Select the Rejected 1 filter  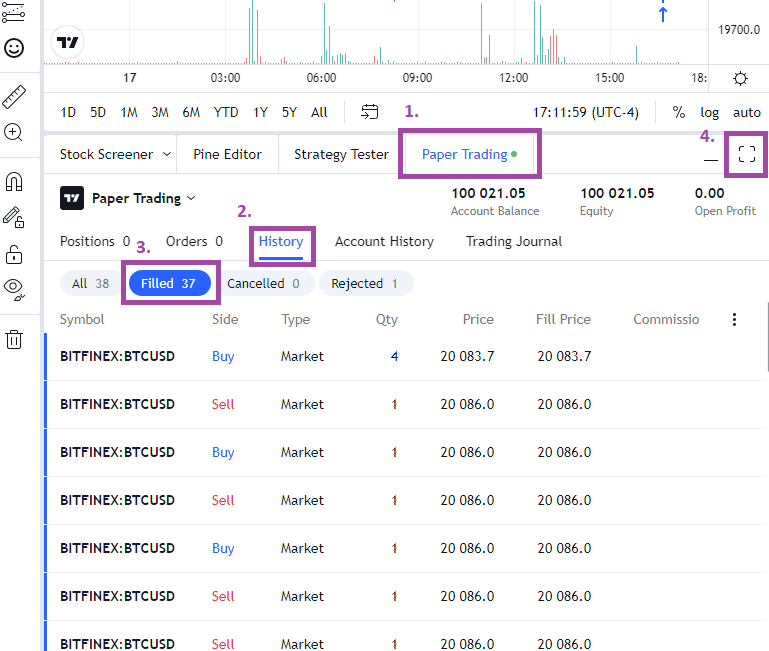(366, 284)
